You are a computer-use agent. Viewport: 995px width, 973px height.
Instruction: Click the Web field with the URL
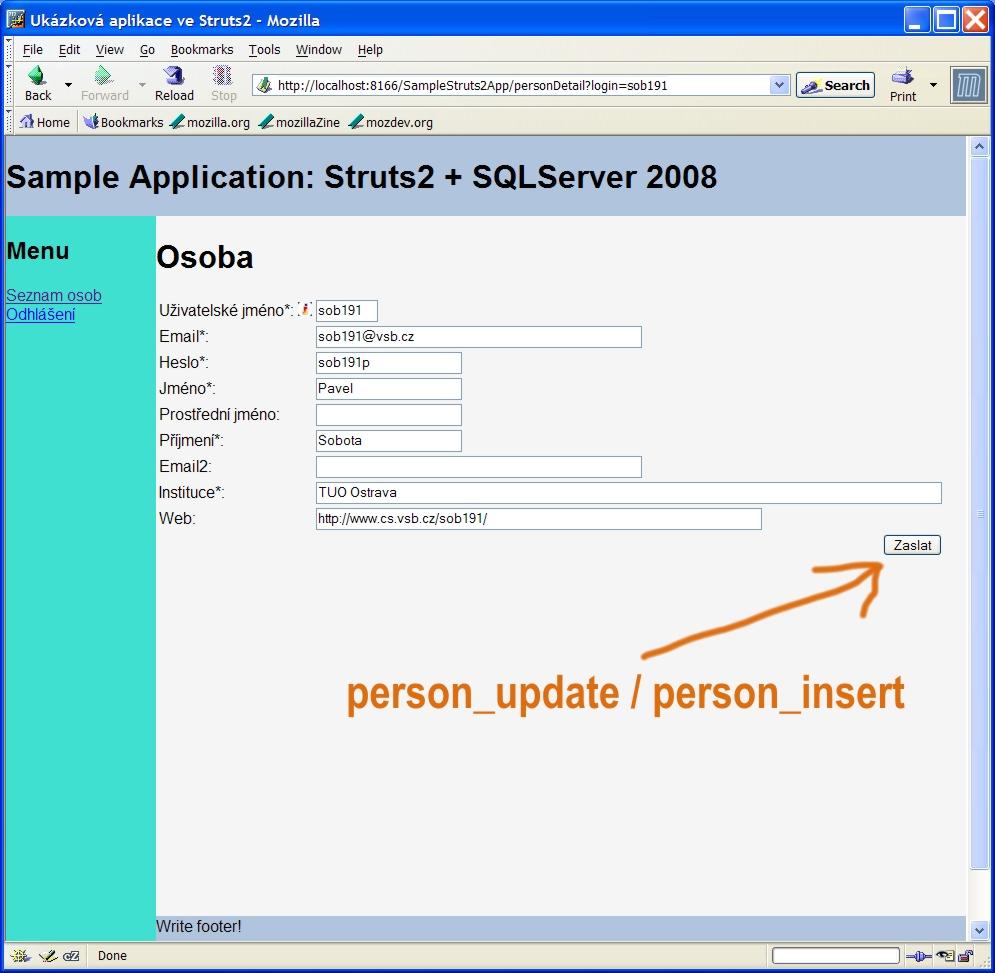pos(539,519)
